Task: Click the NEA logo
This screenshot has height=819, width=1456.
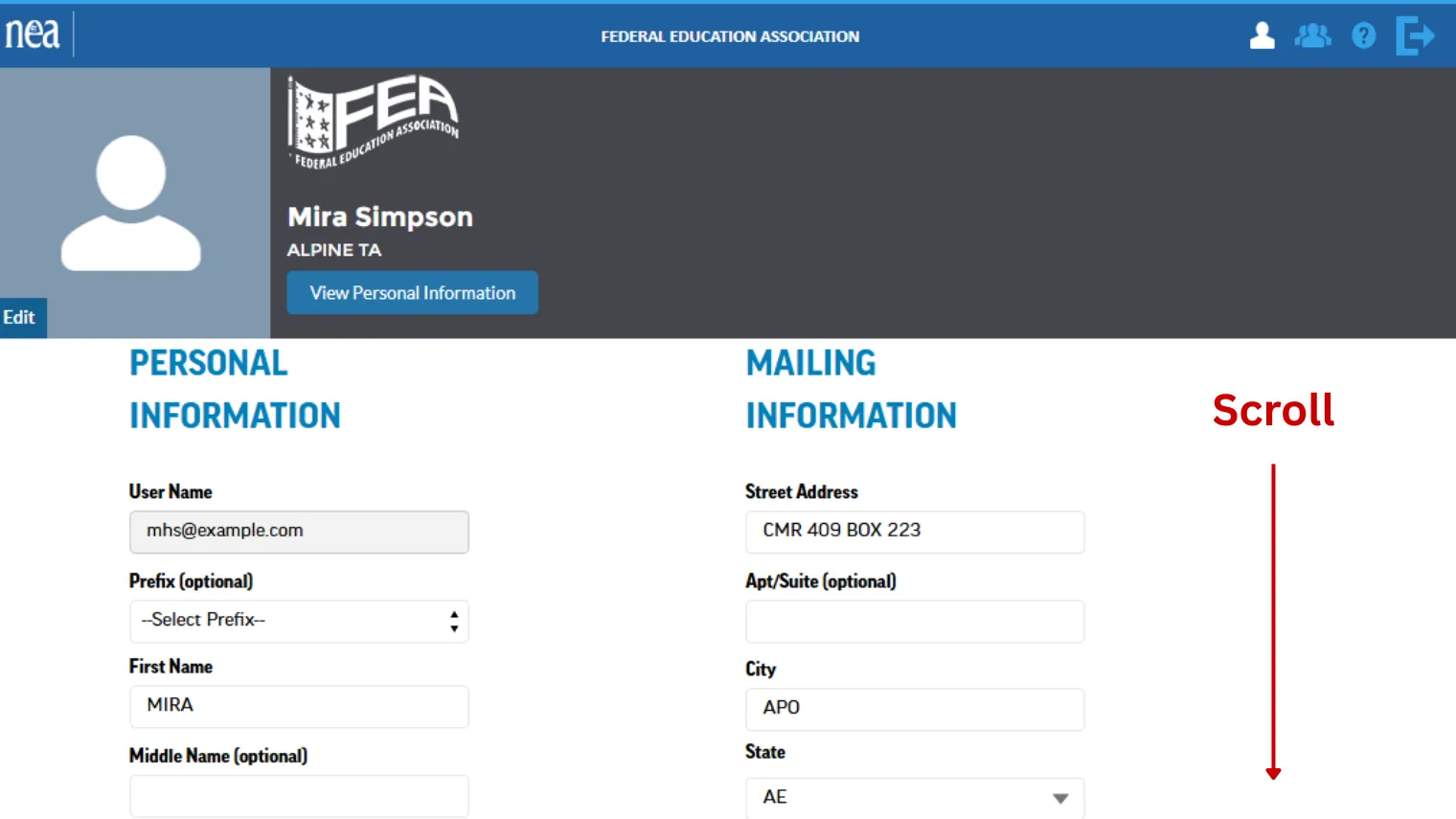Action: pyautogui.click(x=32, y=34)
